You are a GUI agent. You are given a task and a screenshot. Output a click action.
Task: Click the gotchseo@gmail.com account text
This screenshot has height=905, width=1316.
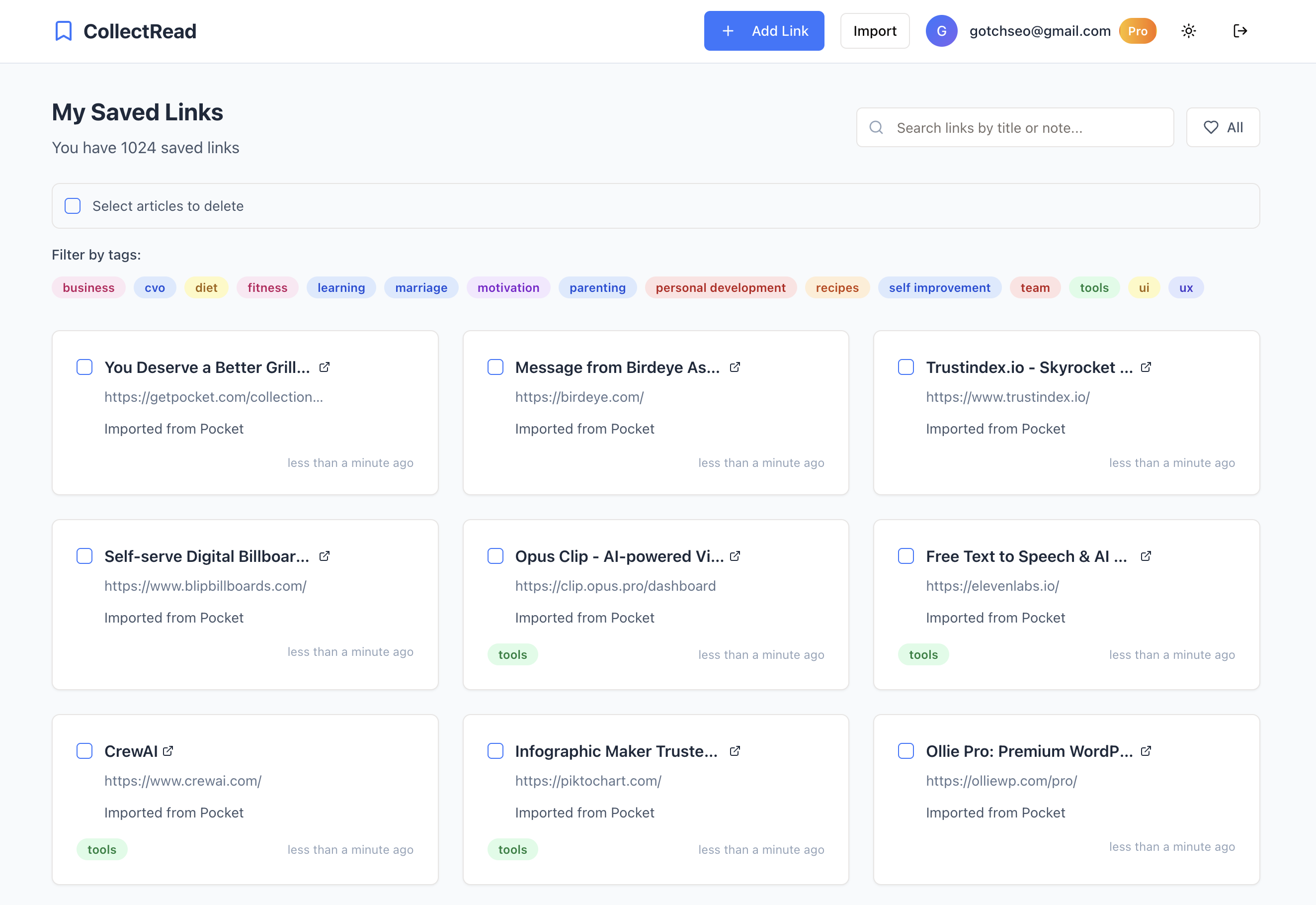[1040, 31]
